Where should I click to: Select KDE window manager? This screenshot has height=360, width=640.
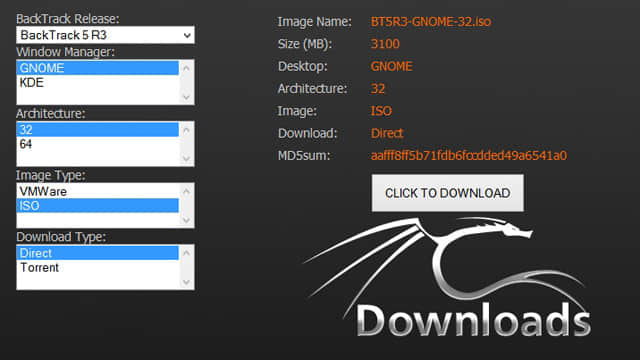coord(98,82)
